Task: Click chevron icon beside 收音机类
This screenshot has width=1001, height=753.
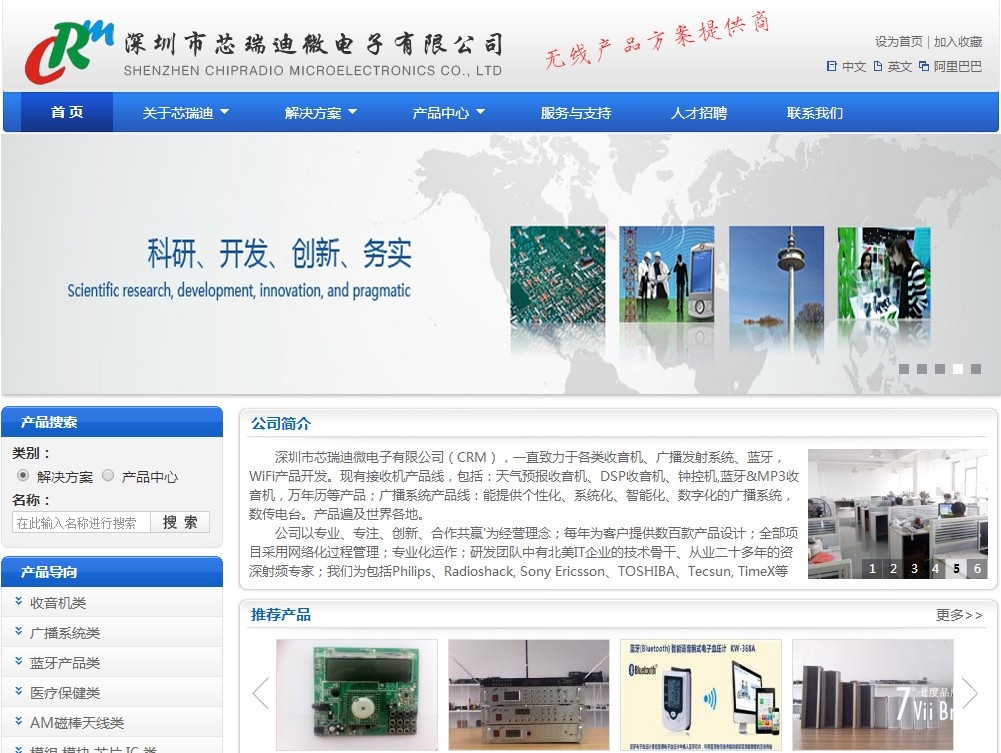Action: pos(19,602)
